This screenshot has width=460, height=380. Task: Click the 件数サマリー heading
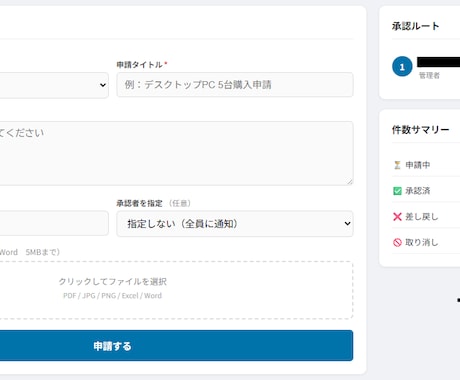point(421,129)
